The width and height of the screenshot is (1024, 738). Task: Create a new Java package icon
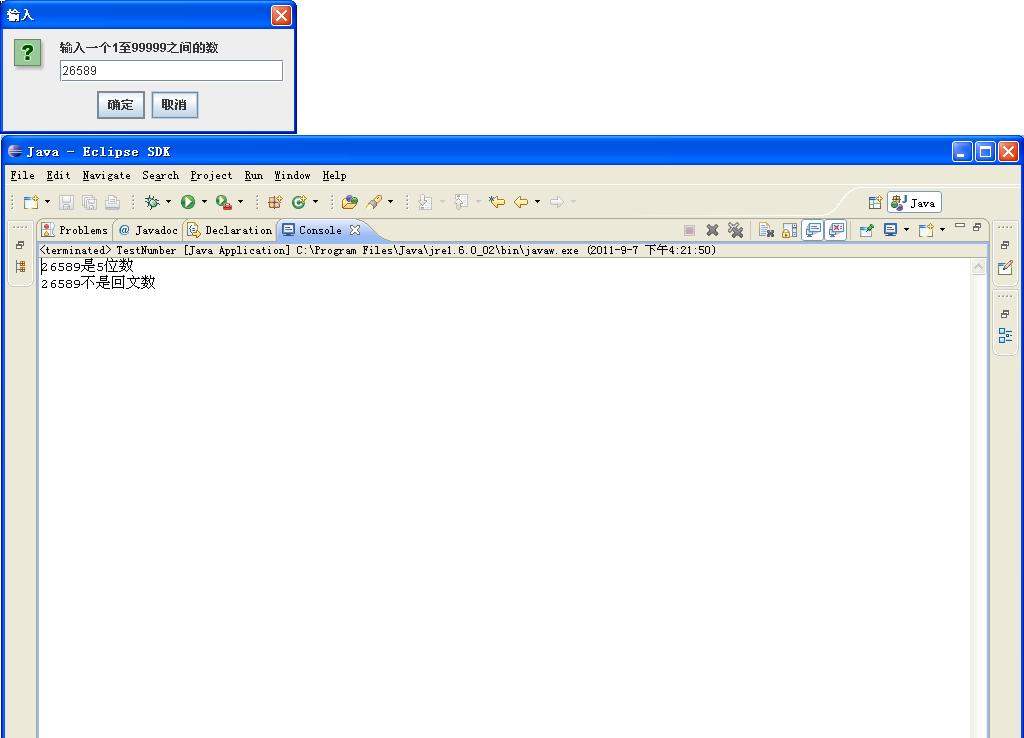pyautogui.click(x=275, y=202)
